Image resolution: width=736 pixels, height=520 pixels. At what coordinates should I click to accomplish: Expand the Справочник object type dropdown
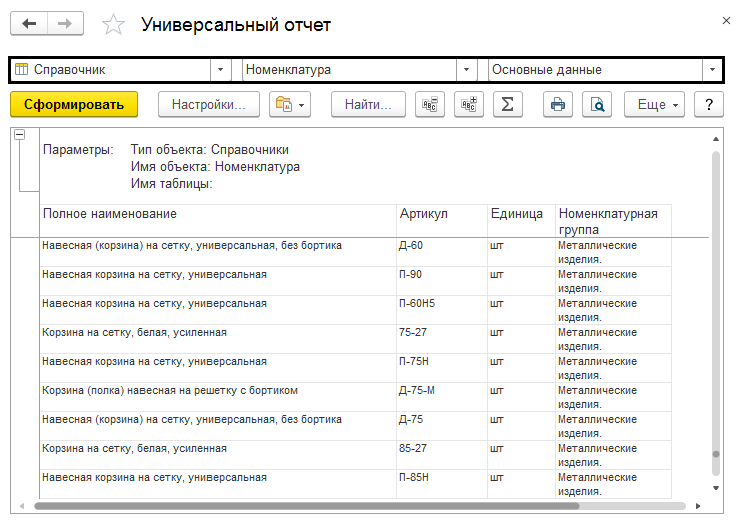click(x=221, y=70)
